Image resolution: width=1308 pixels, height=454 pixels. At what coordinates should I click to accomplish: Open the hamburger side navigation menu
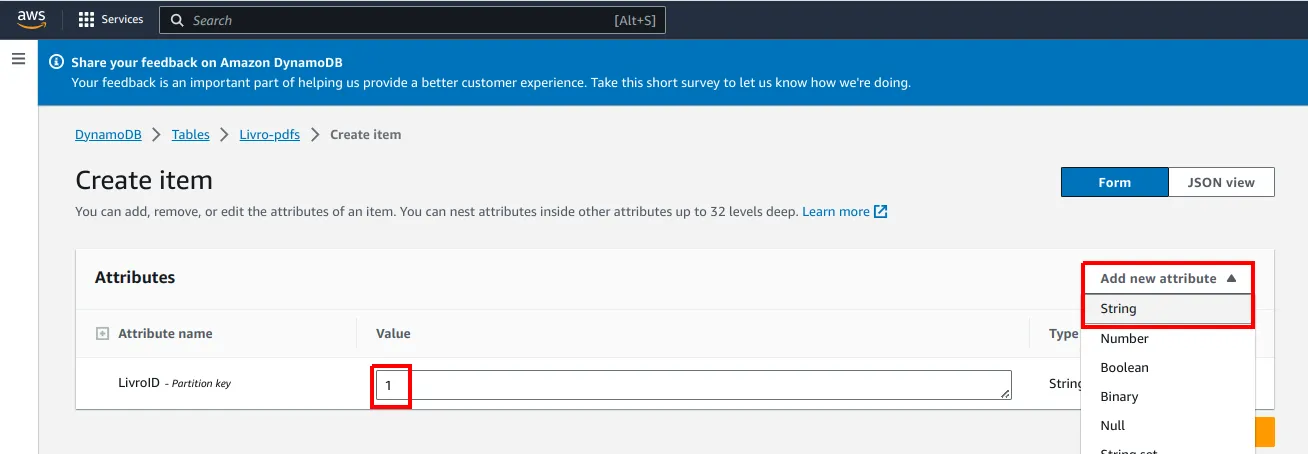coord(18,59)
